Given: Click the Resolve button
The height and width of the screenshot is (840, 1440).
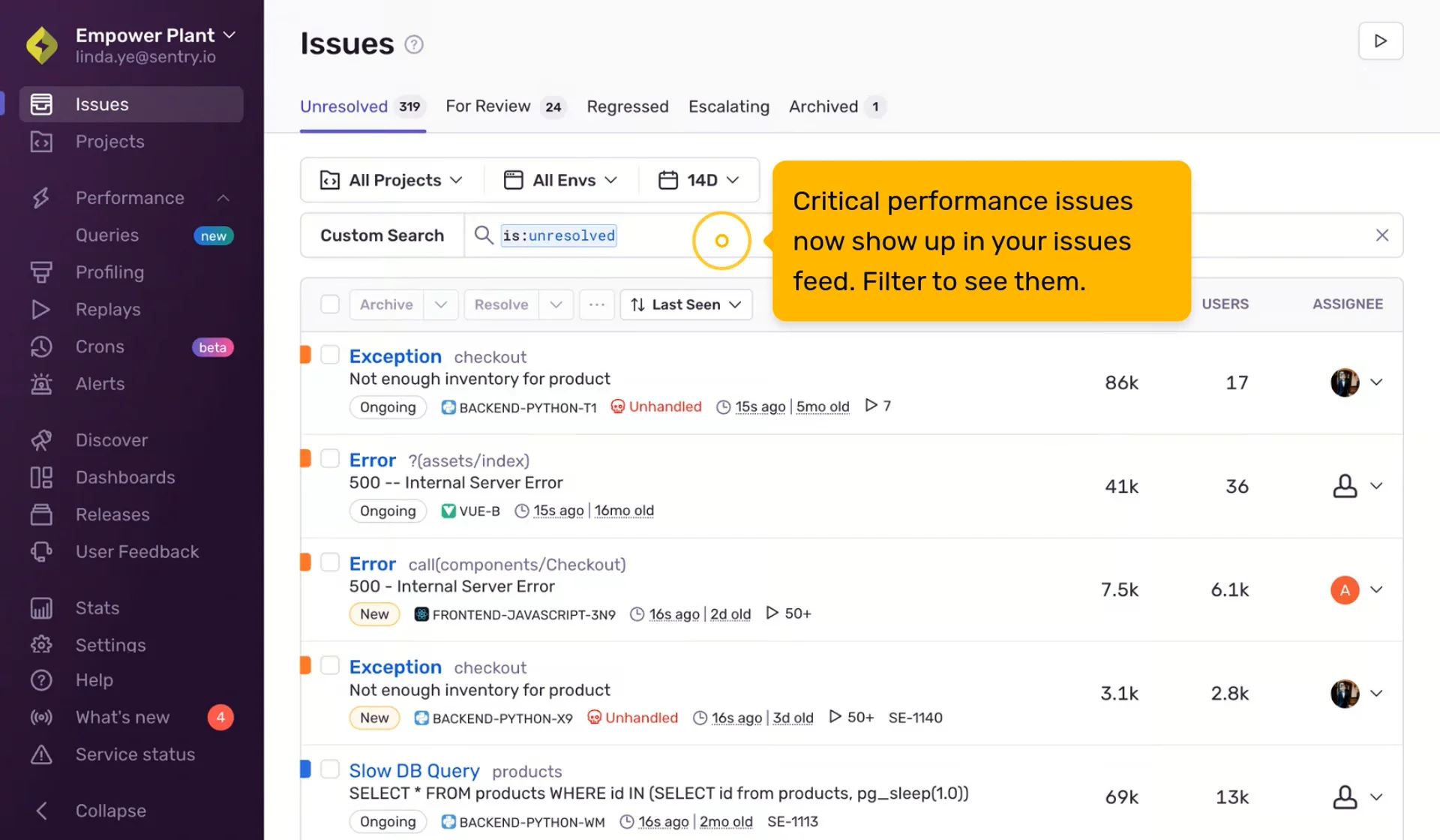Looking at the screenshot, I should (501, 304).
